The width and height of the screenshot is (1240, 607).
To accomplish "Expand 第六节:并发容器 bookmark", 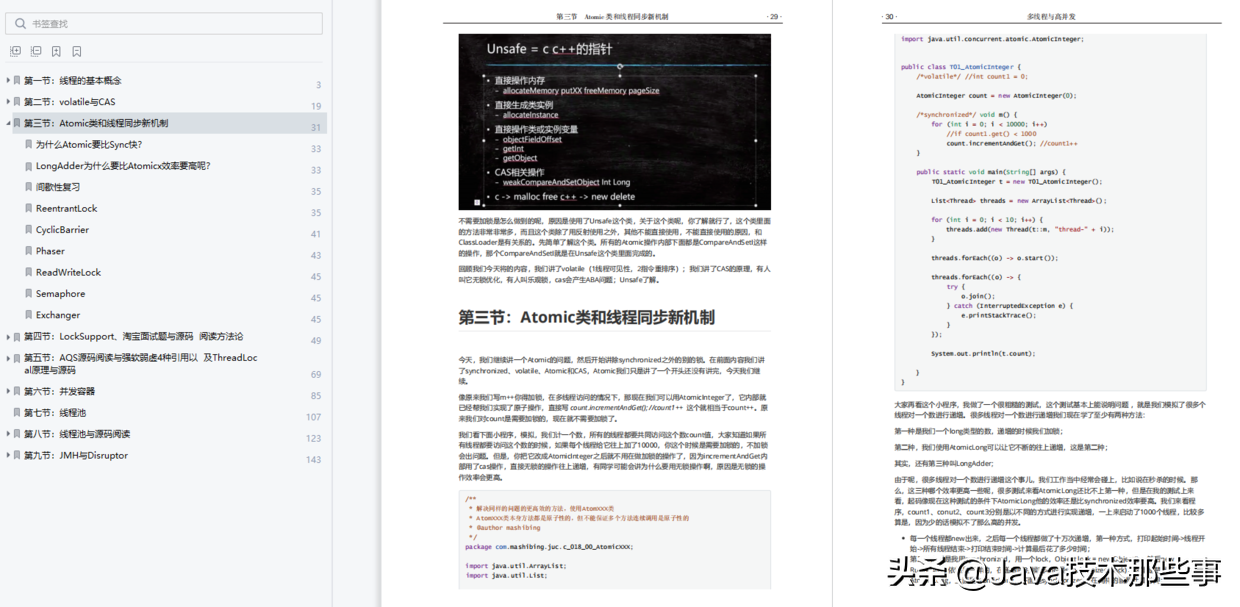I will [x=8, y=392].
